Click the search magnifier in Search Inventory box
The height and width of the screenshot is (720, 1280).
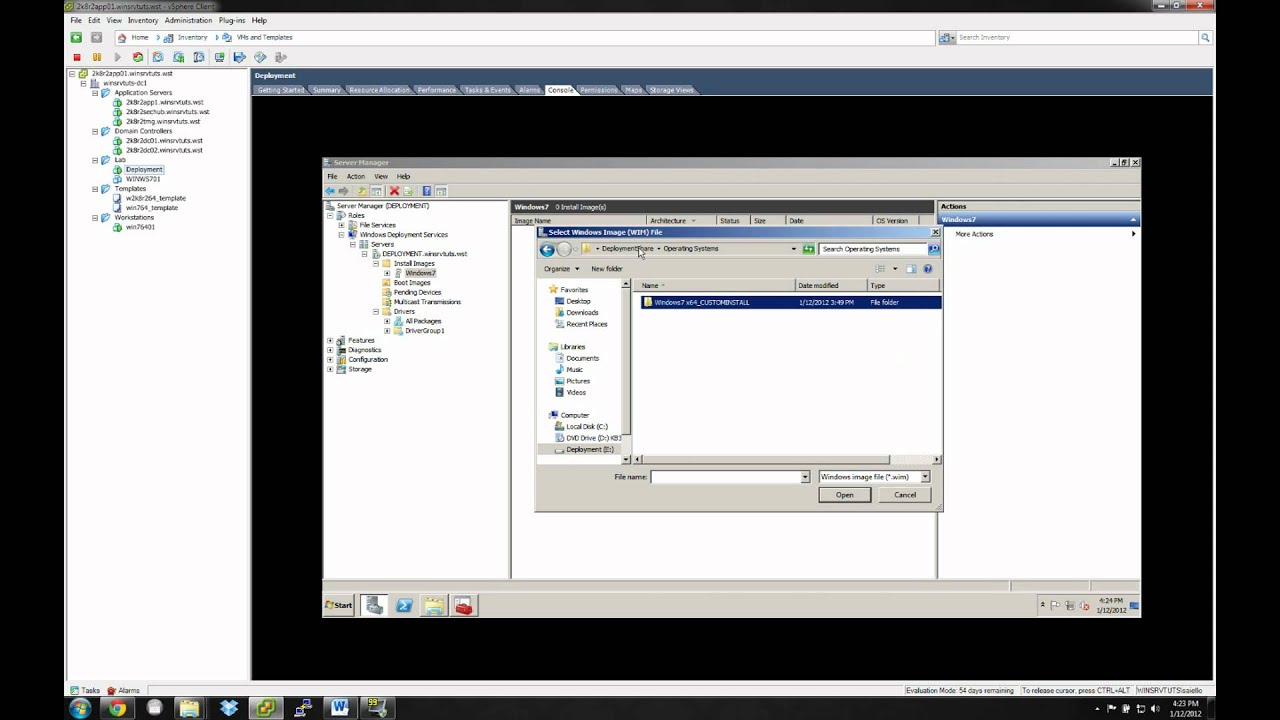pyautogui.click(x=1205, y=37)
